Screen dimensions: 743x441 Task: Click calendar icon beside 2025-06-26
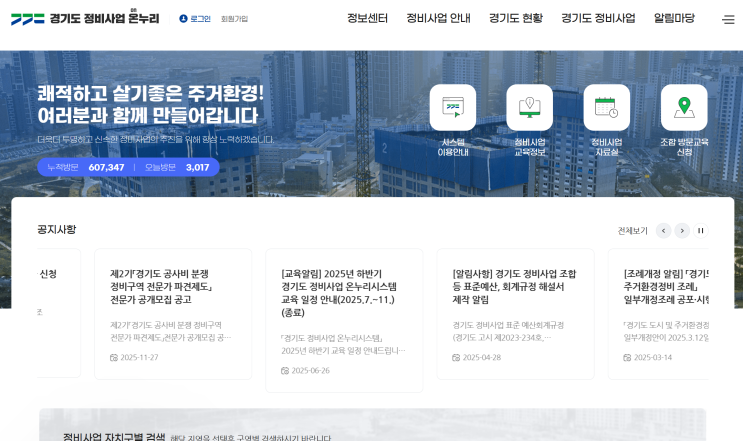(x=285, y=370)
